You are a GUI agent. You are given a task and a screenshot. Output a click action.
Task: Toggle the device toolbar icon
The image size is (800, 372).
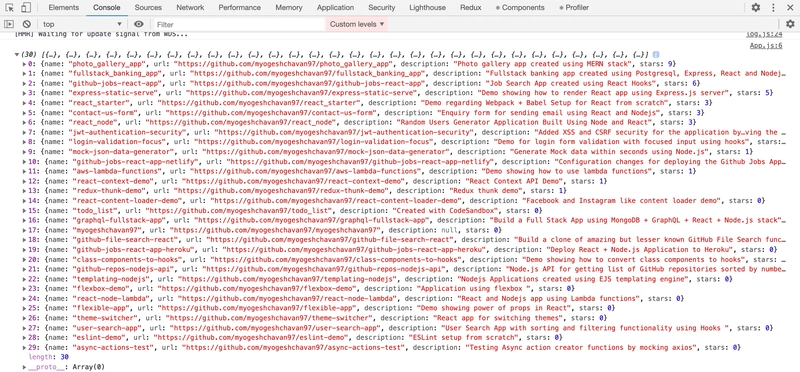click(x=26, y=8)
